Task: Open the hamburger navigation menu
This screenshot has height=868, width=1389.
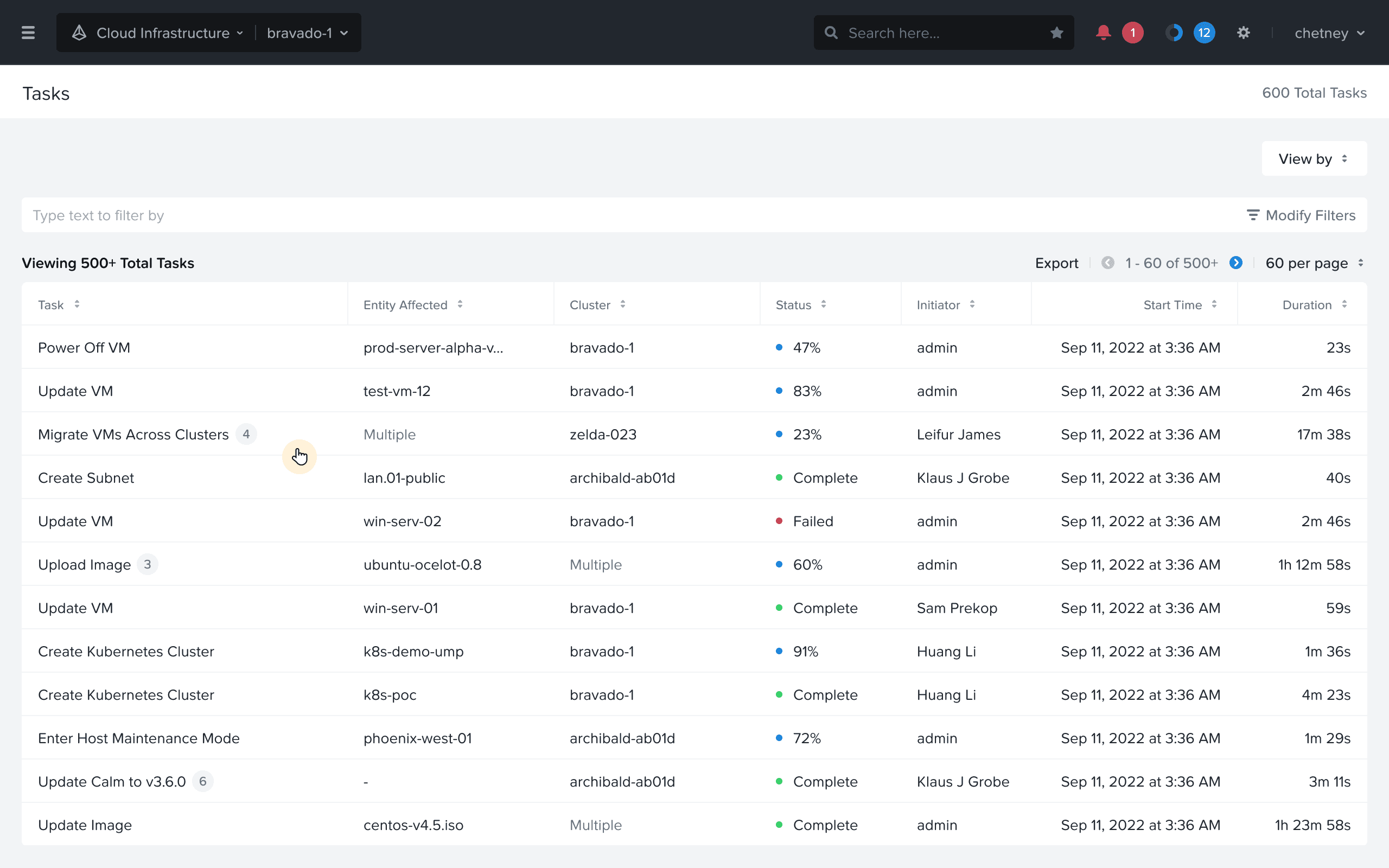Action: point(28,33)
